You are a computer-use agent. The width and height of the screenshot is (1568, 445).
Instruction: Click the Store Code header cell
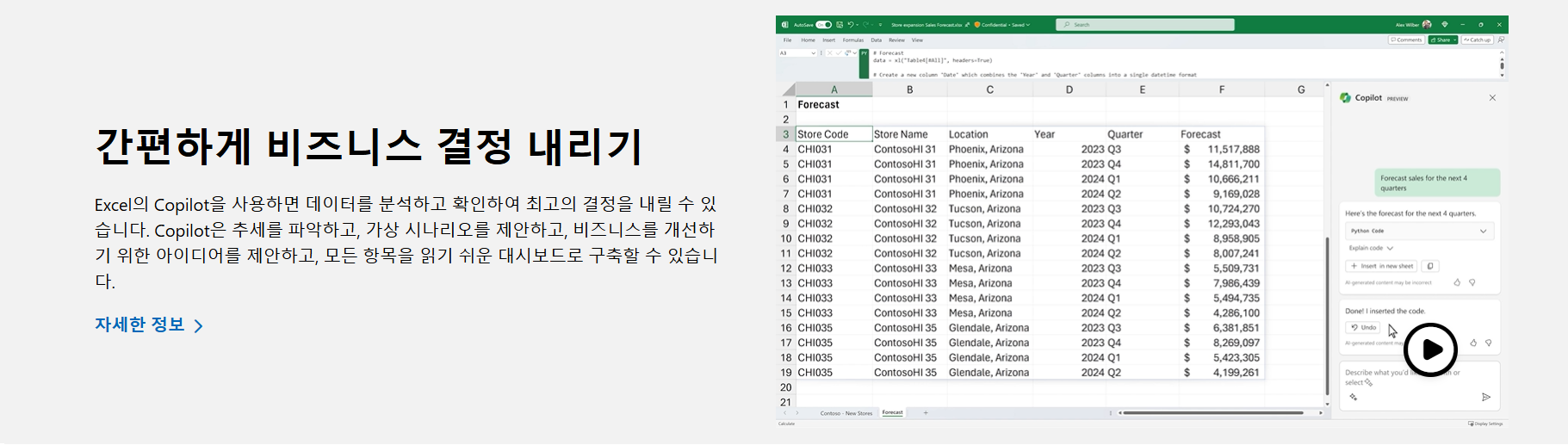point(834,134)
